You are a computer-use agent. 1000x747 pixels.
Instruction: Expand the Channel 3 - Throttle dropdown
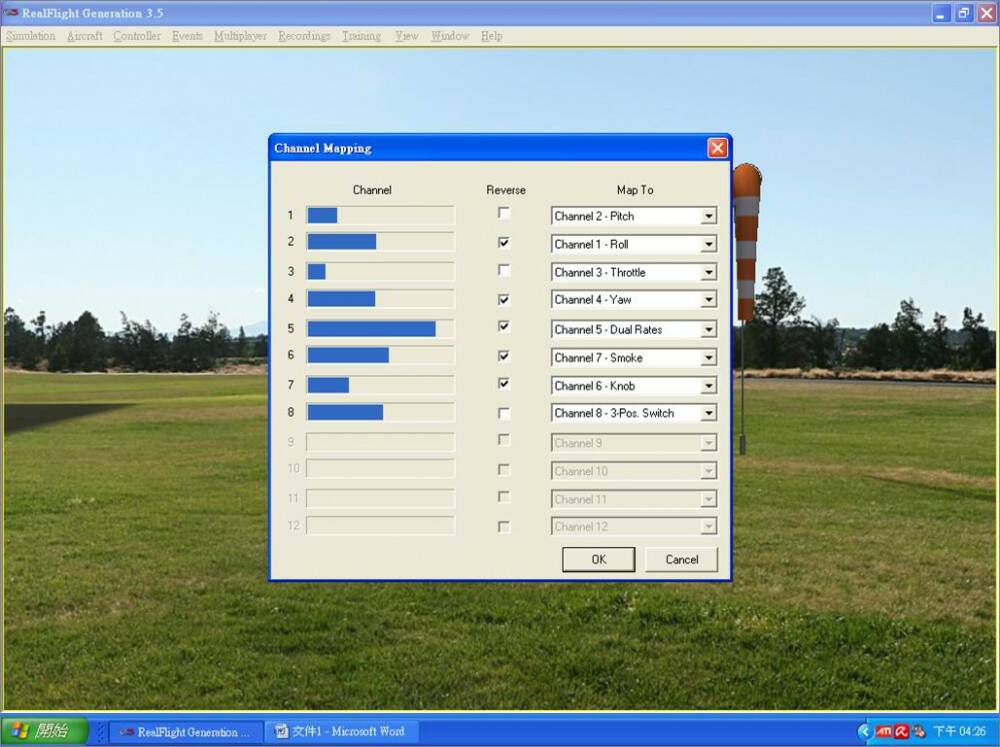708,272
